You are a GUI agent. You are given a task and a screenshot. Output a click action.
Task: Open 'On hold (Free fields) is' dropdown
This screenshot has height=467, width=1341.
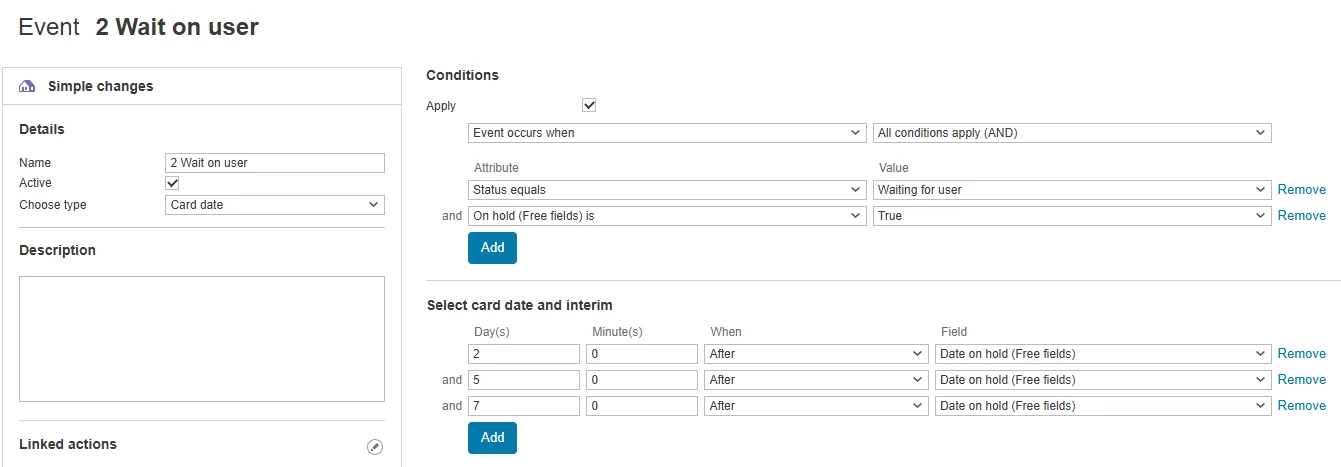(667, 216)
